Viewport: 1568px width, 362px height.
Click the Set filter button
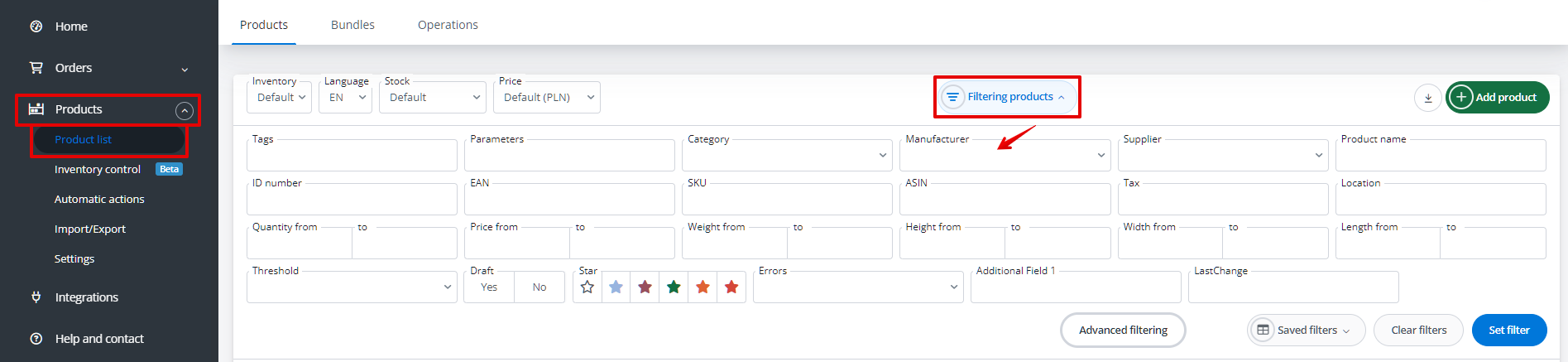click(1509, 330)
